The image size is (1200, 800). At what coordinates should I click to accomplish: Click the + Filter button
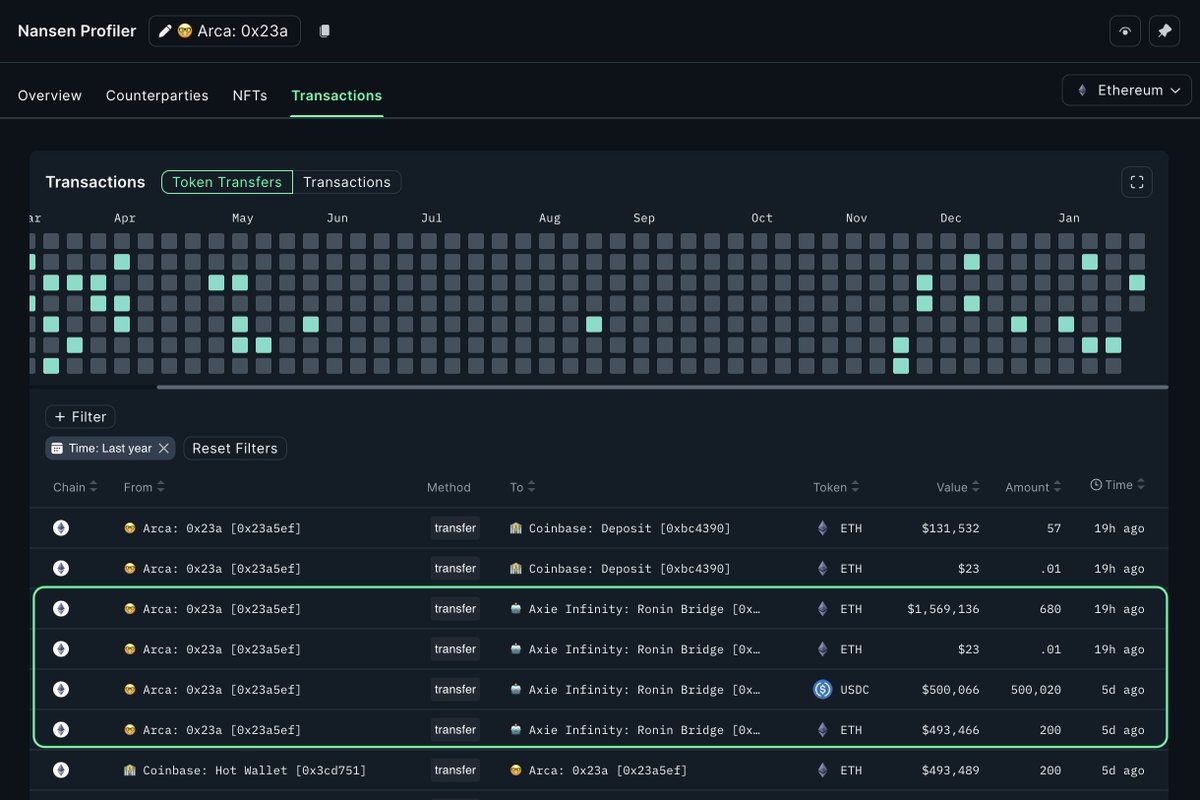pos(80,417)
